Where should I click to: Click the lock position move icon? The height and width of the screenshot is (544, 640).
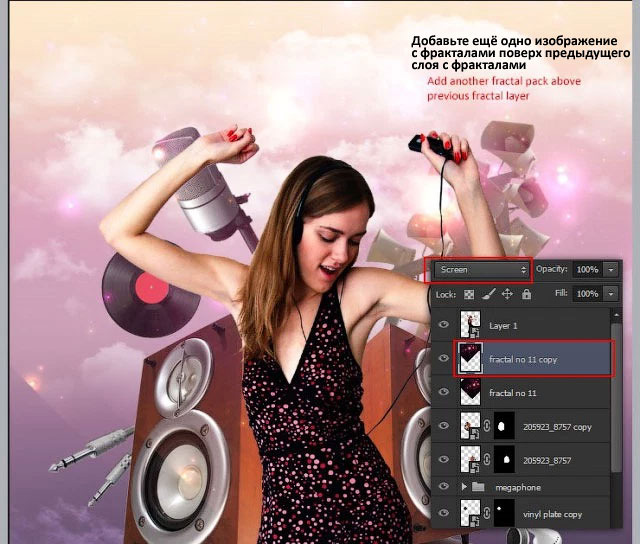pos(507,294)
